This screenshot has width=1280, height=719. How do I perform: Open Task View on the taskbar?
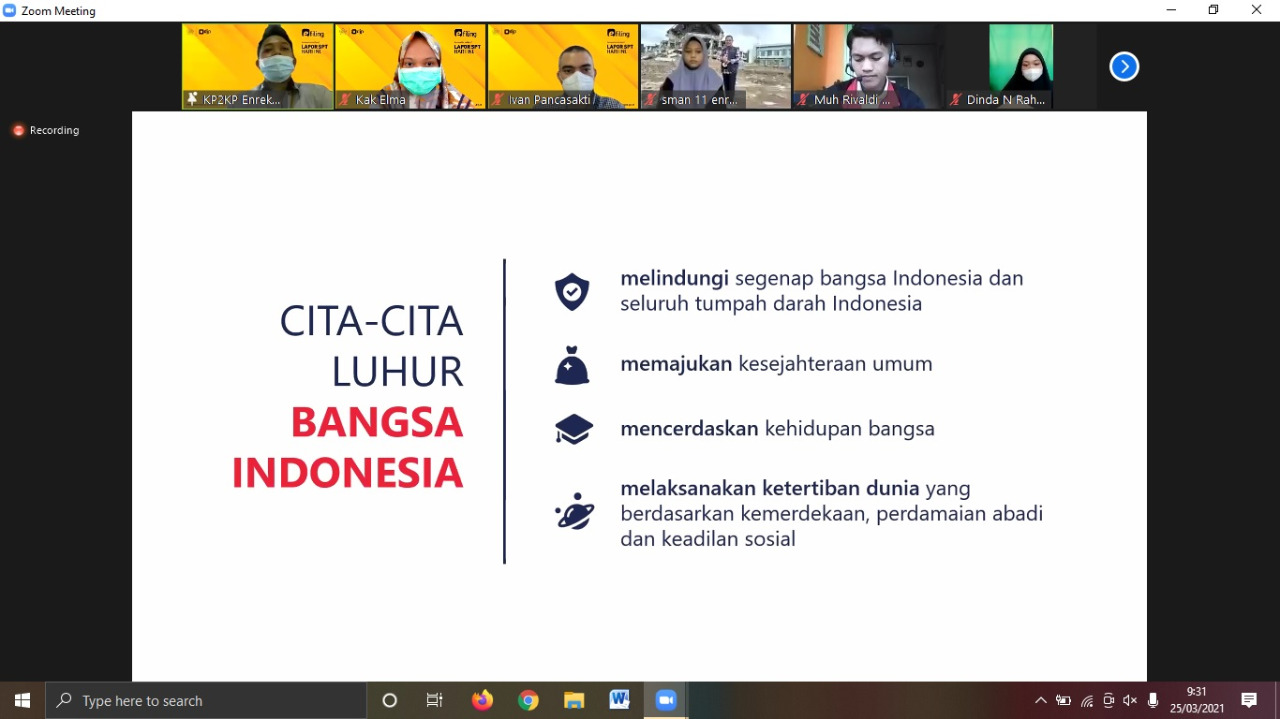tap(435, 700)
